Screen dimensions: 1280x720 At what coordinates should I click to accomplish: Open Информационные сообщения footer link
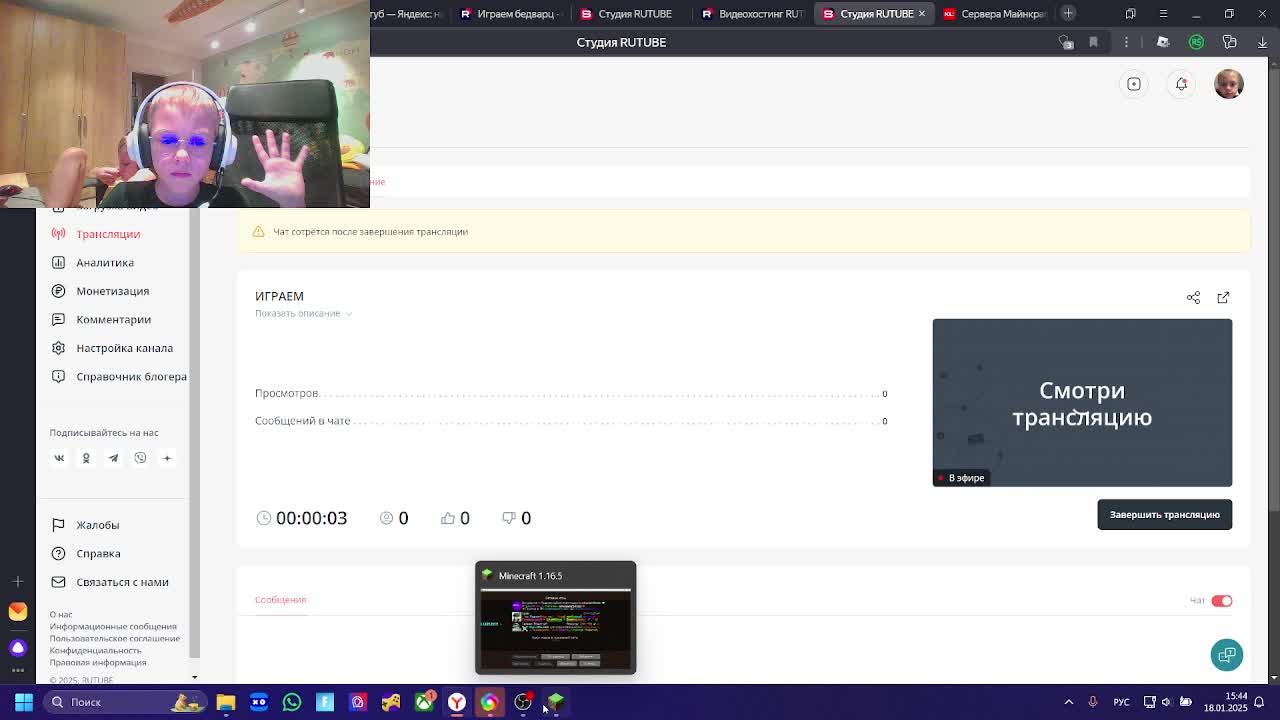(x=113, y=626)
